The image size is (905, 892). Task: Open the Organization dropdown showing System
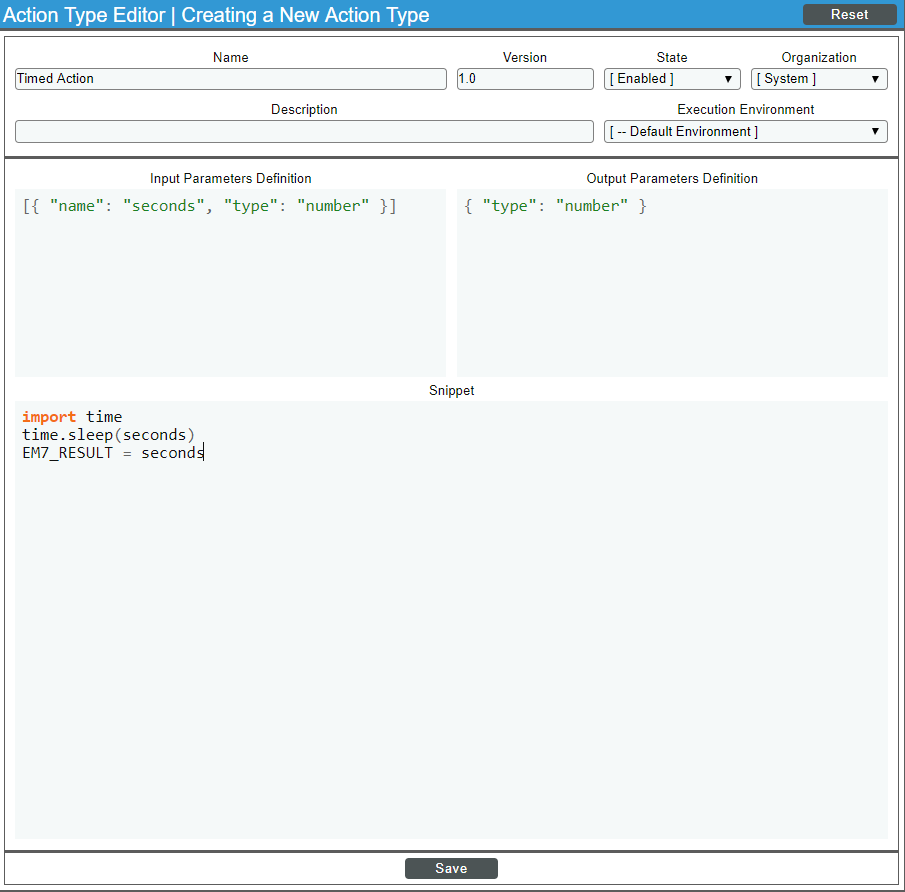818,79
